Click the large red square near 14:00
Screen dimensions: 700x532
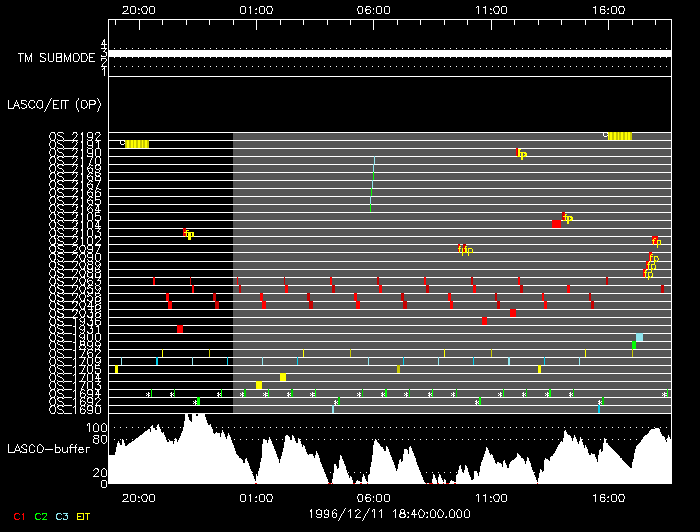click(557, 223)
